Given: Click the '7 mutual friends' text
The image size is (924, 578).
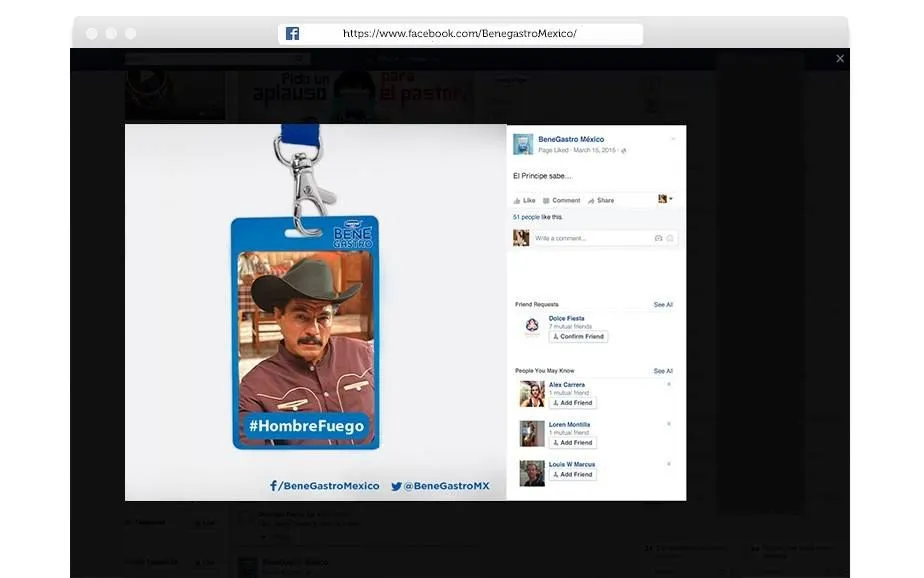Looking at the screenshot, I should pyautogui.click(x=570, y=326).
